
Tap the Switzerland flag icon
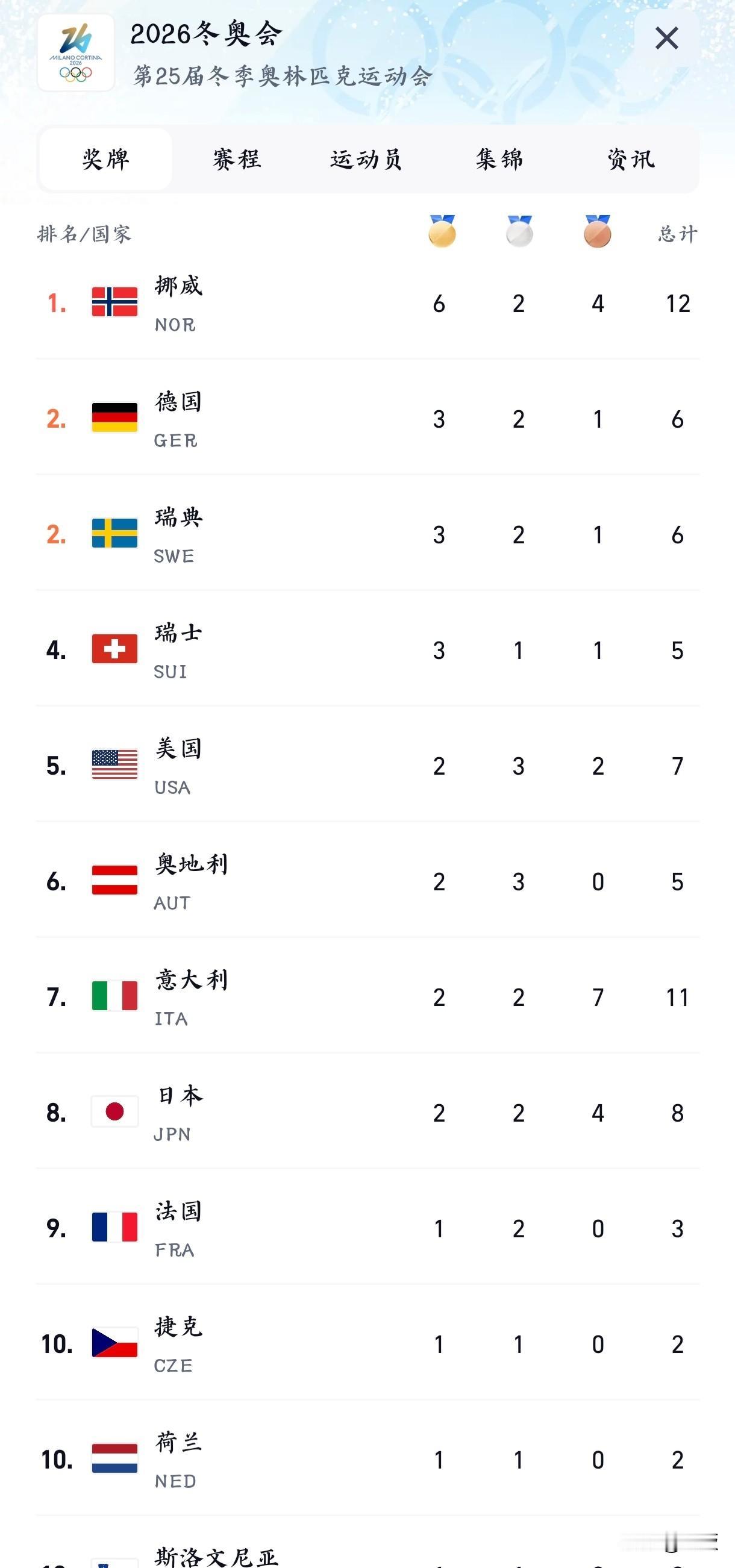click(114, 649)
